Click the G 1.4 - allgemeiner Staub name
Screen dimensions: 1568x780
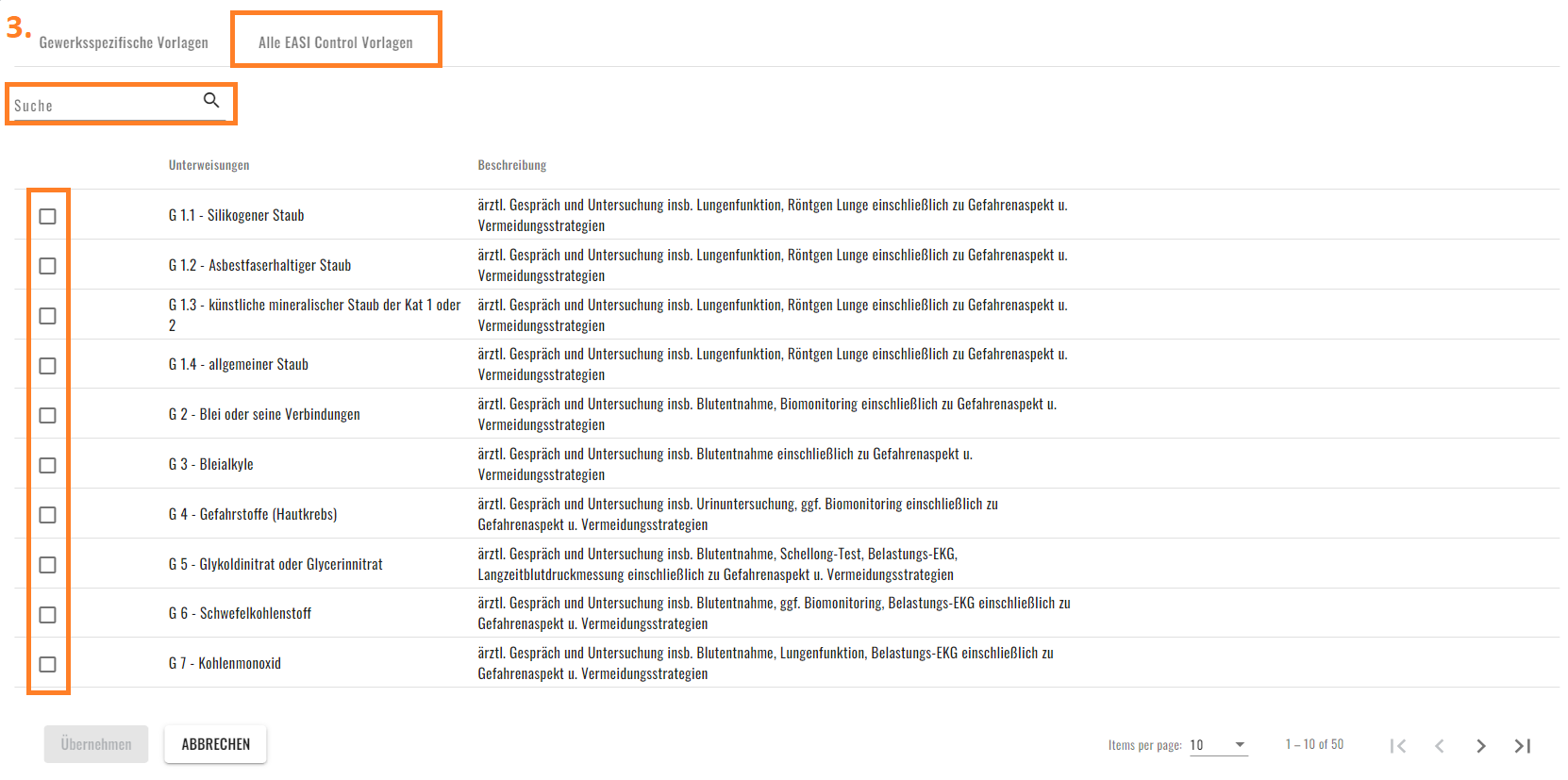coord(239,364)
